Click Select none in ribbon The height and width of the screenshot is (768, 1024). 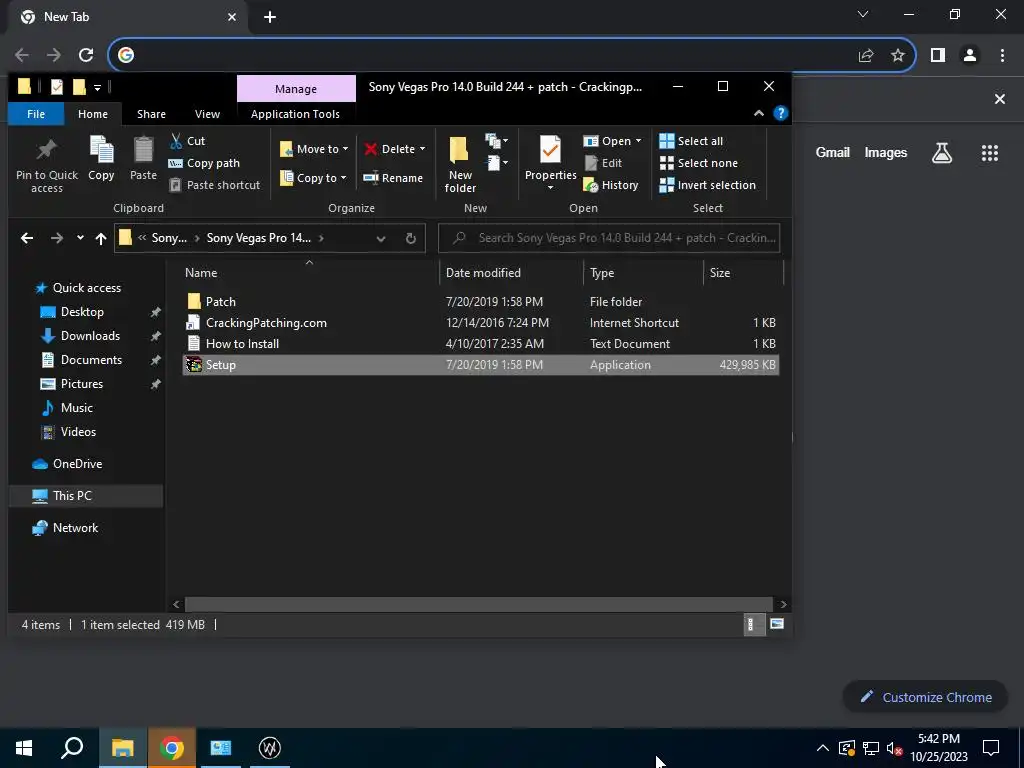699,163
